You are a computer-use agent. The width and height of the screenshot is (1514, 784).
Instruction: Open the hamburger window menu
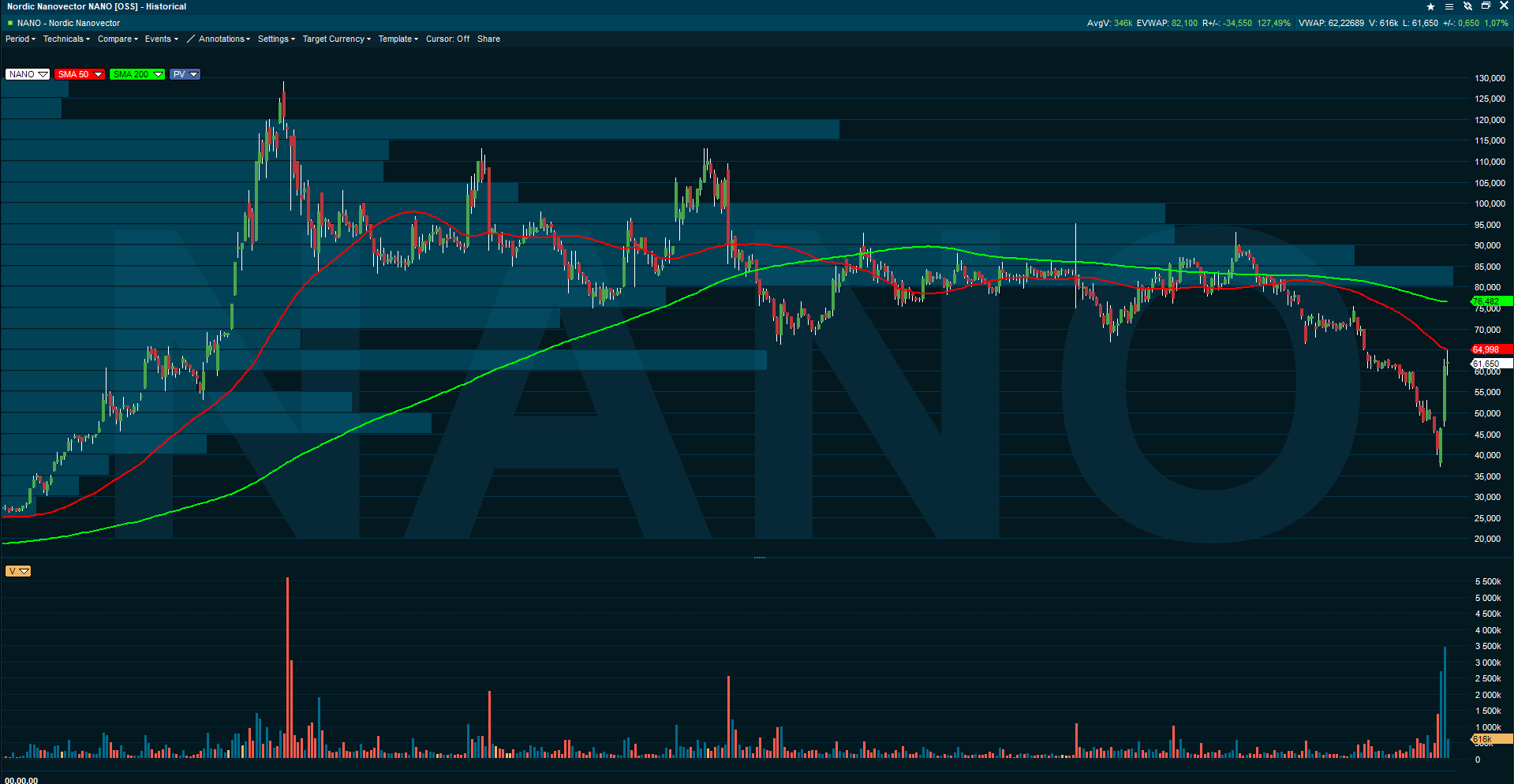click(x=1449, y=6)
